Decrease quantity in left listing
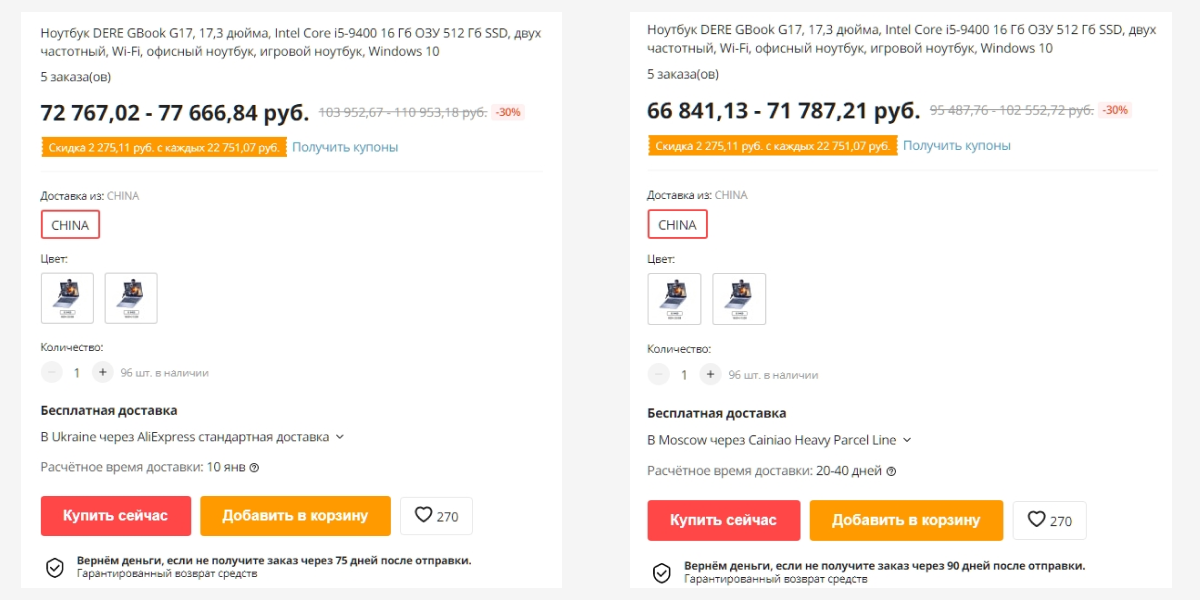 tap(52, 372)
